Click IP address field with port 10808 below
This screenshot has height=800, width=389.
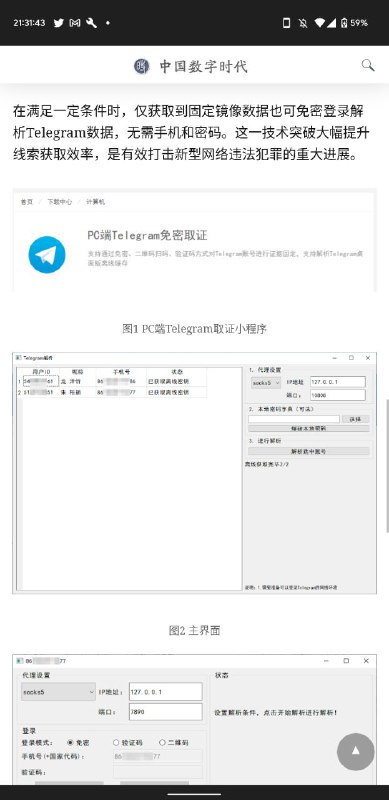click(x=337, y=382)
